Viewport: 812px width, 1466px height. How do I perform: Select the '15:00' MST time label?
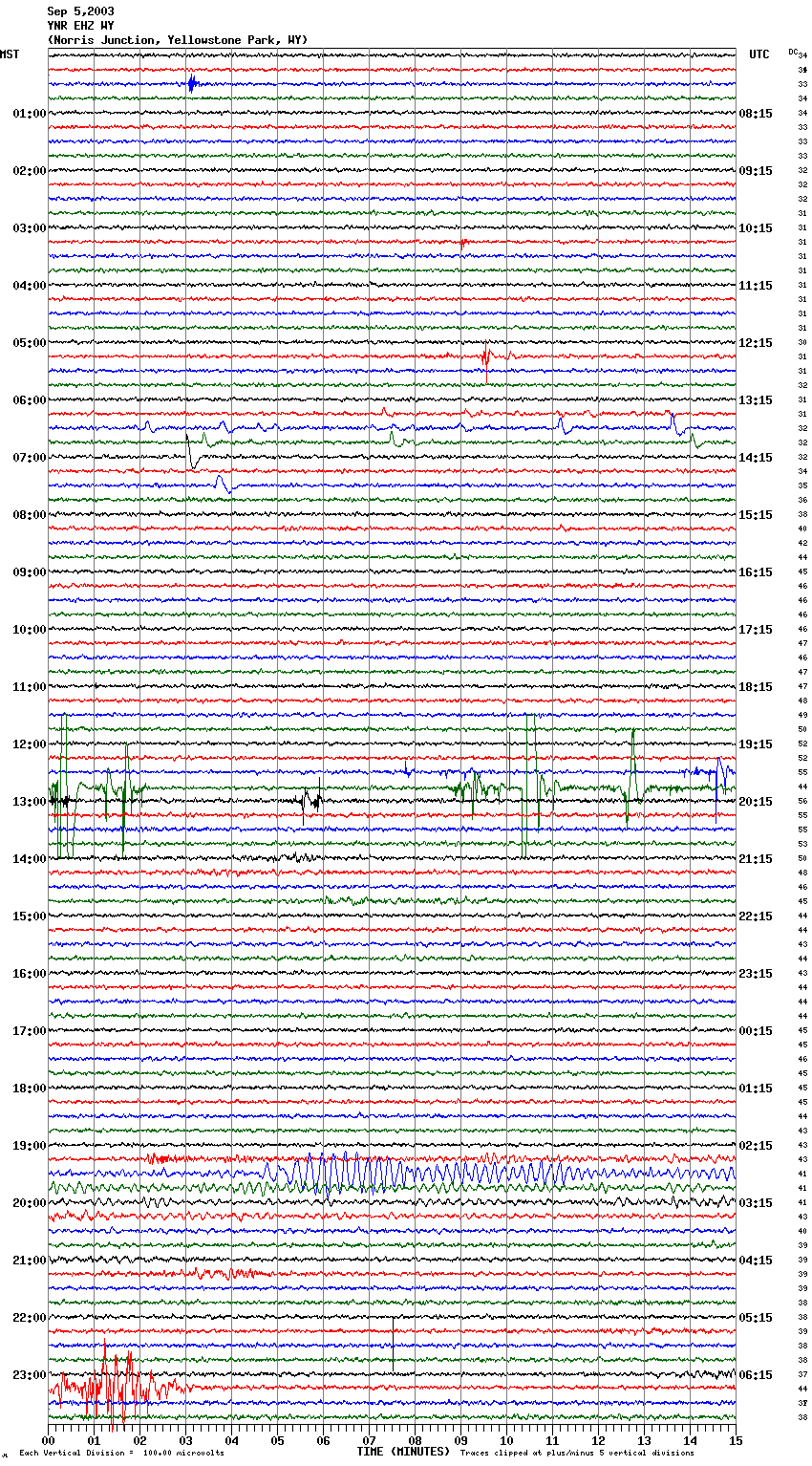tap(30, 916)
